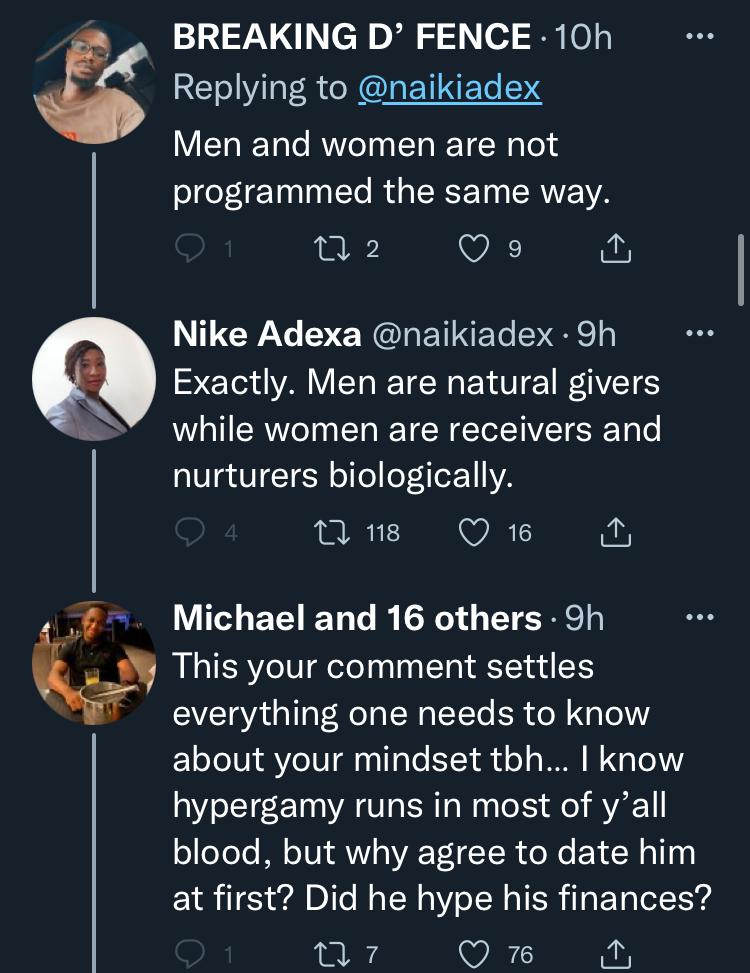Open the @naikiadex mention link

point(449,87)
